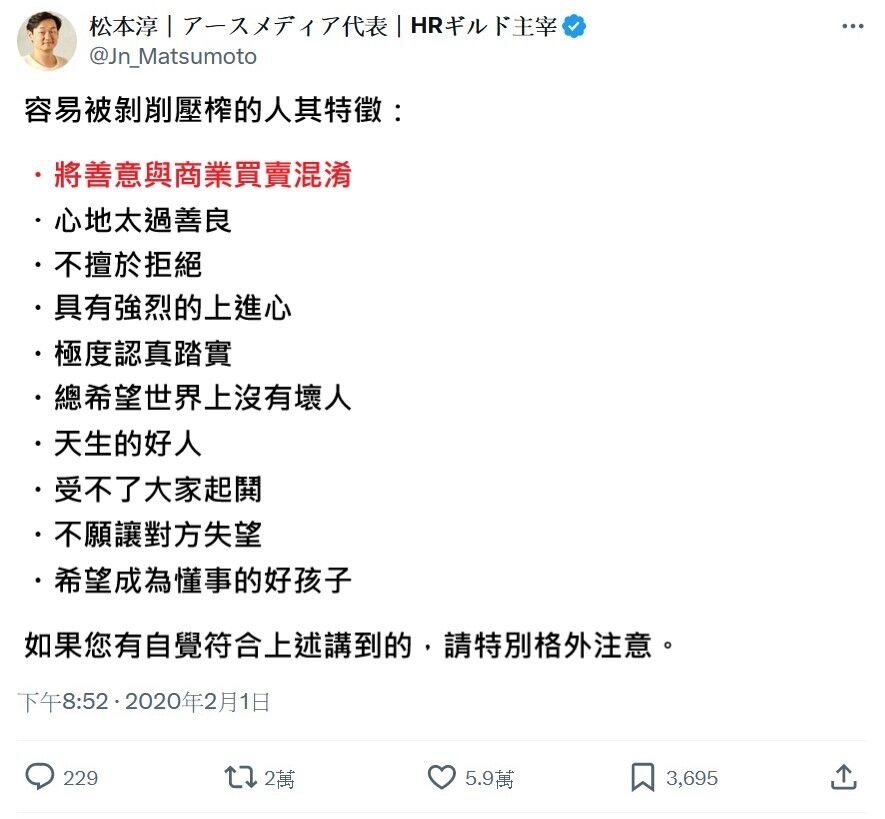Bookmark the tweet with the bookmark icon

642,777
